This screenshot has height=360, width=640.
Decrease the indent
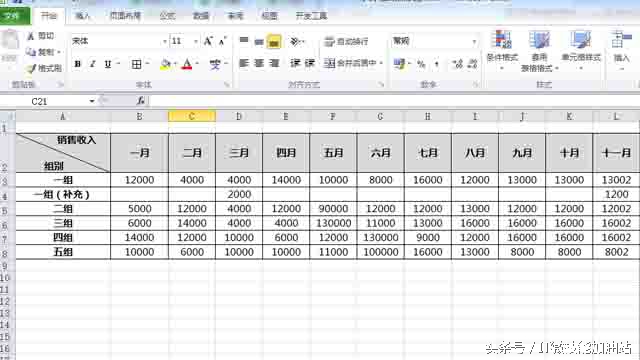(x=295, y=63)
